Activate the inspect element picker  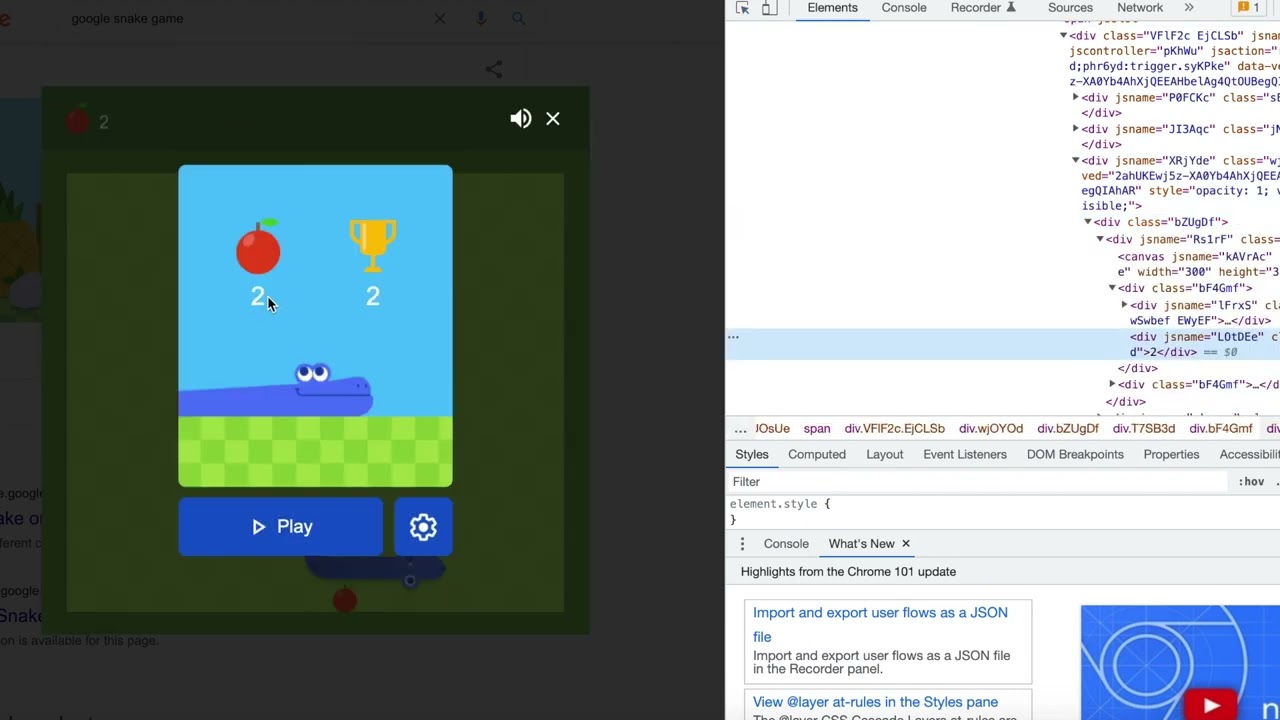pyautogui.click(x=742, y=8)
